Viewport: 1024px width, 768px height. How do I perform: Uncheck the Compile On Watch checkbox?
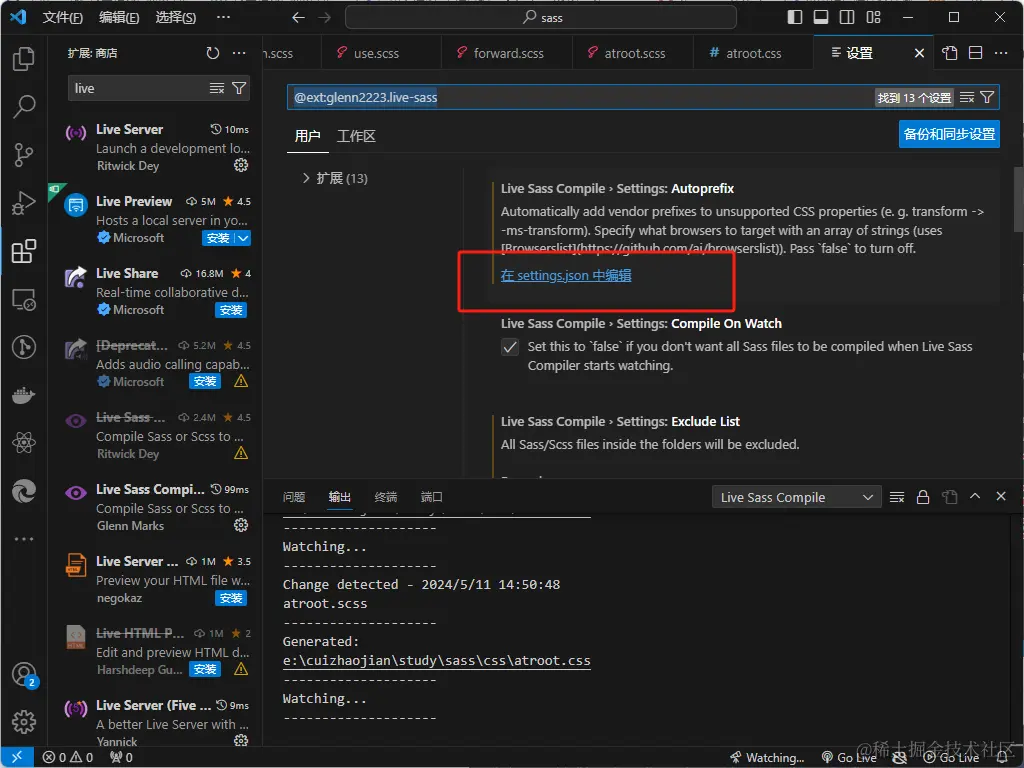point(510,347)
